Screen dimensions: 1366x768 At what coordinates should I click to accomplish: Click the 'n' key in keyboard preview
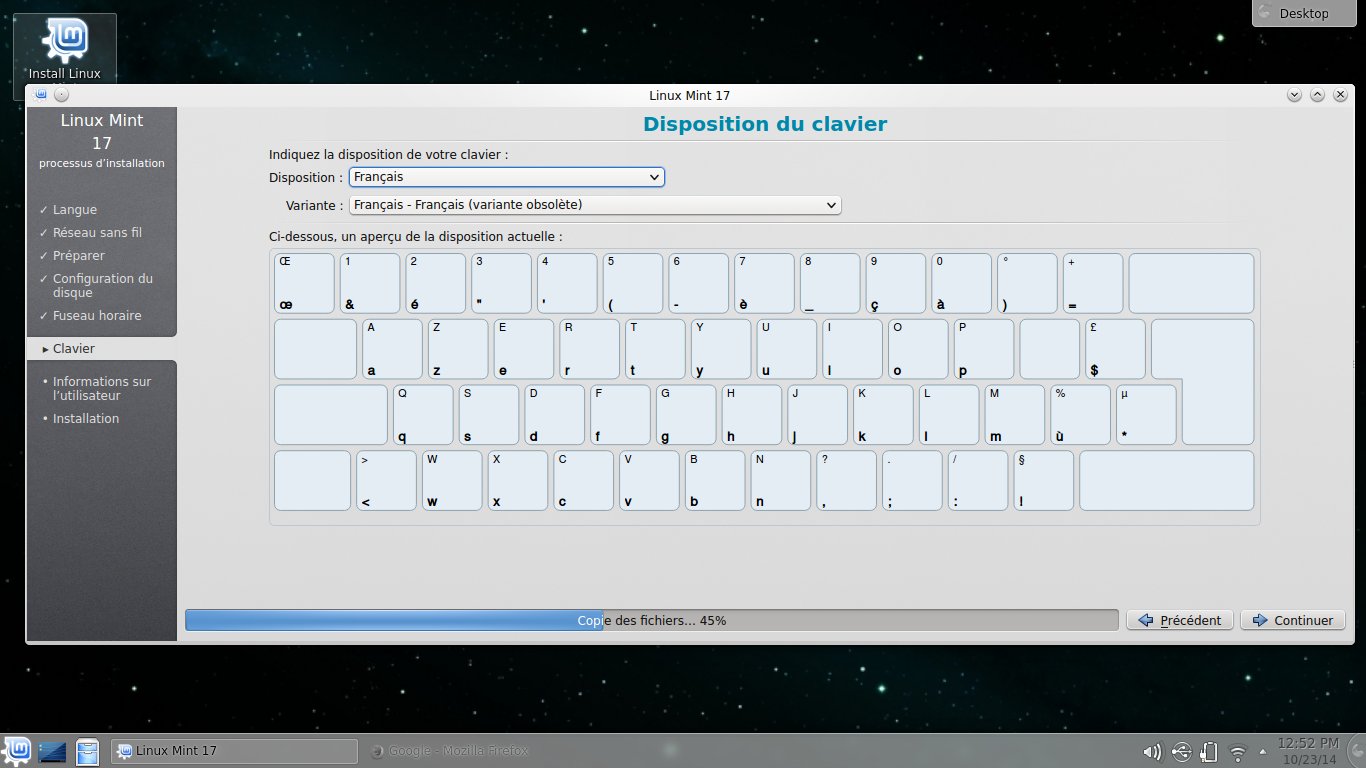click(781, 481)
